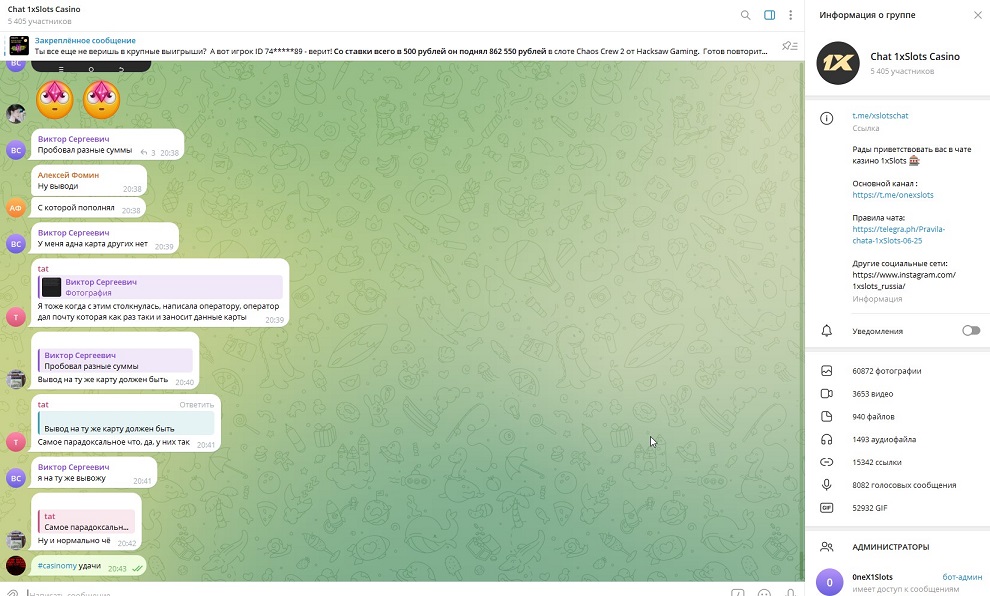Toggle the side panel icon in header
This screenshot has width=990, height=596.
[769, 15]
